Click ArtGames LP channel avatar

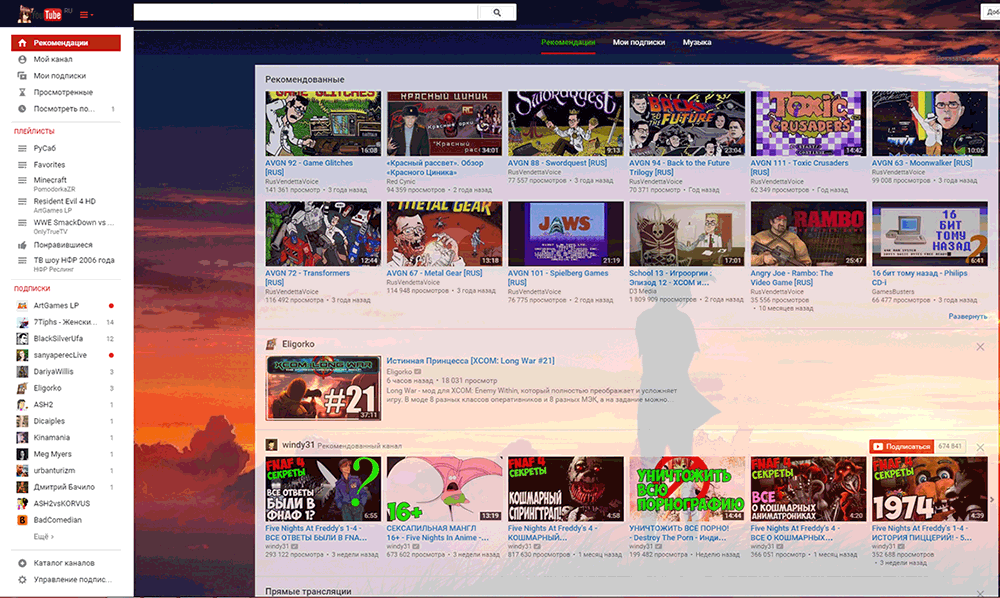click(x=22, y=305)
